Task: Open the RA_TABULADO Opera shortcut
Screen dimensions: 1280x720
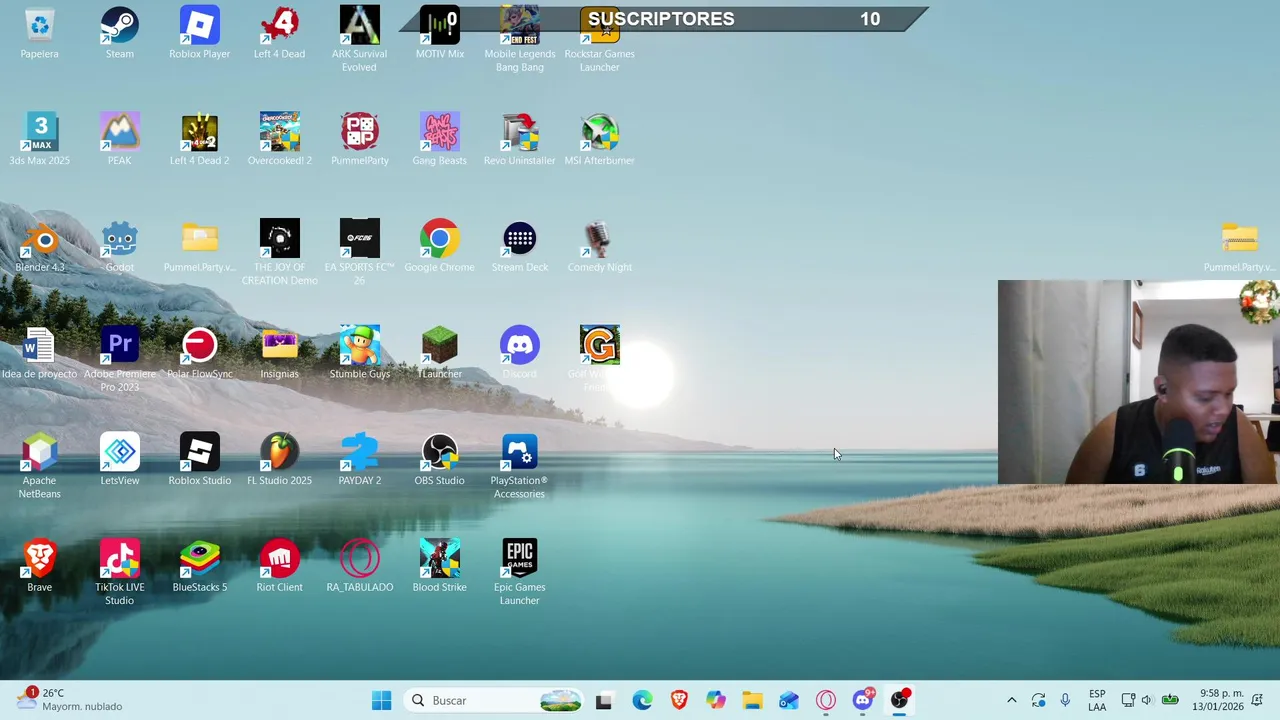Action: point(359,566)
